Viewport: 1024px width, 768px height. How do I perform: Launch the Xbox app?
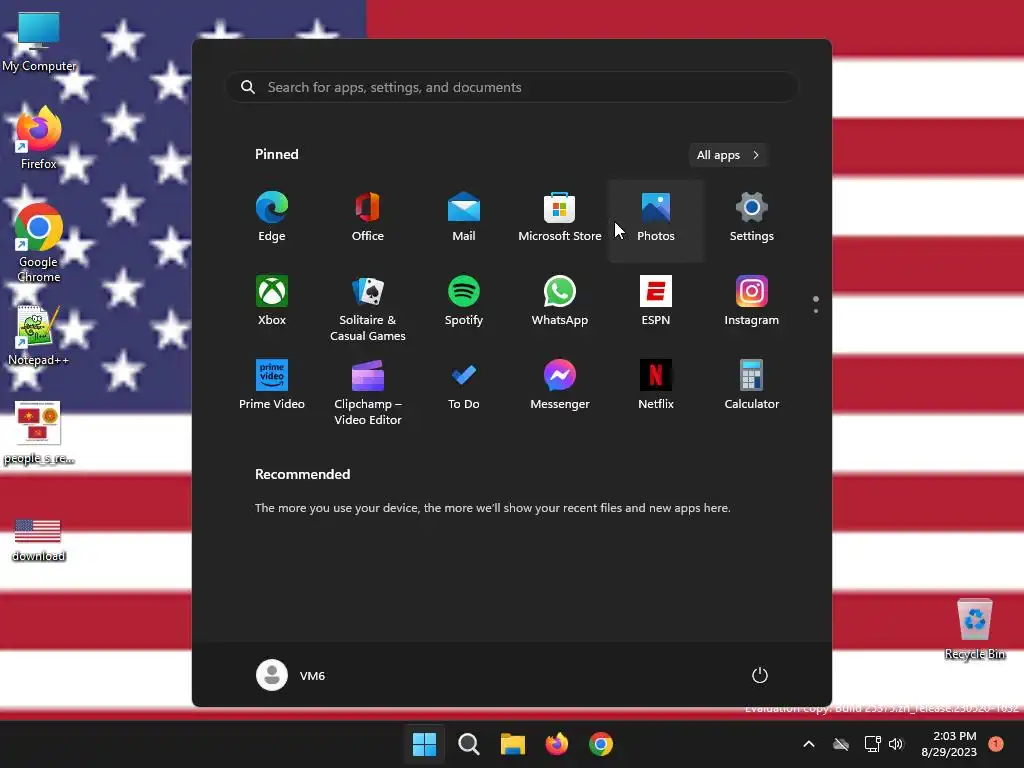coord(272,301)
